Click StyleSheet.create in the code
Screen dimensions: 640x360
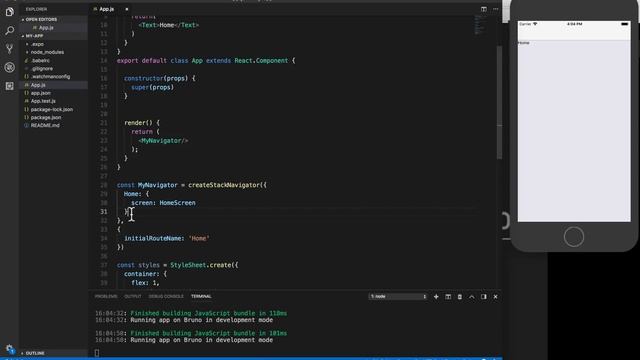(201, 265)
